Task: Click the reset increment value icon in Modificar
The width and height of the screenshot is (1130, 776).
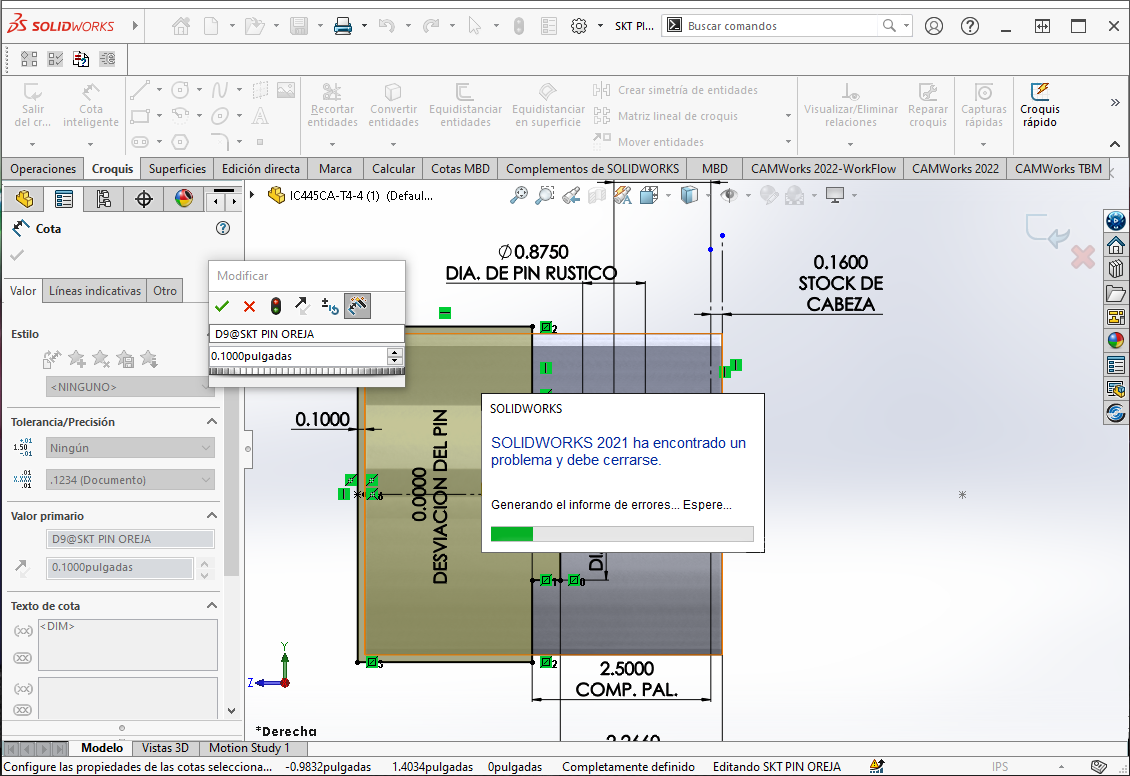Action: click(x=329, y=306)
